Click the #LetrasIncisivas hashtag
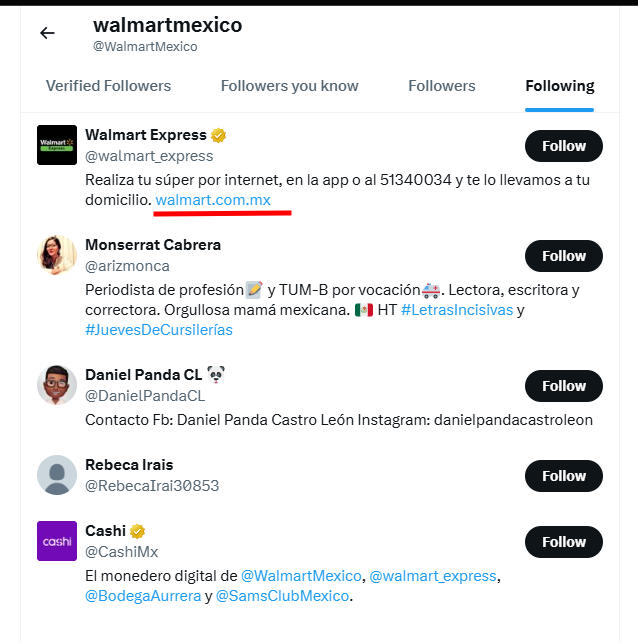 457,310
